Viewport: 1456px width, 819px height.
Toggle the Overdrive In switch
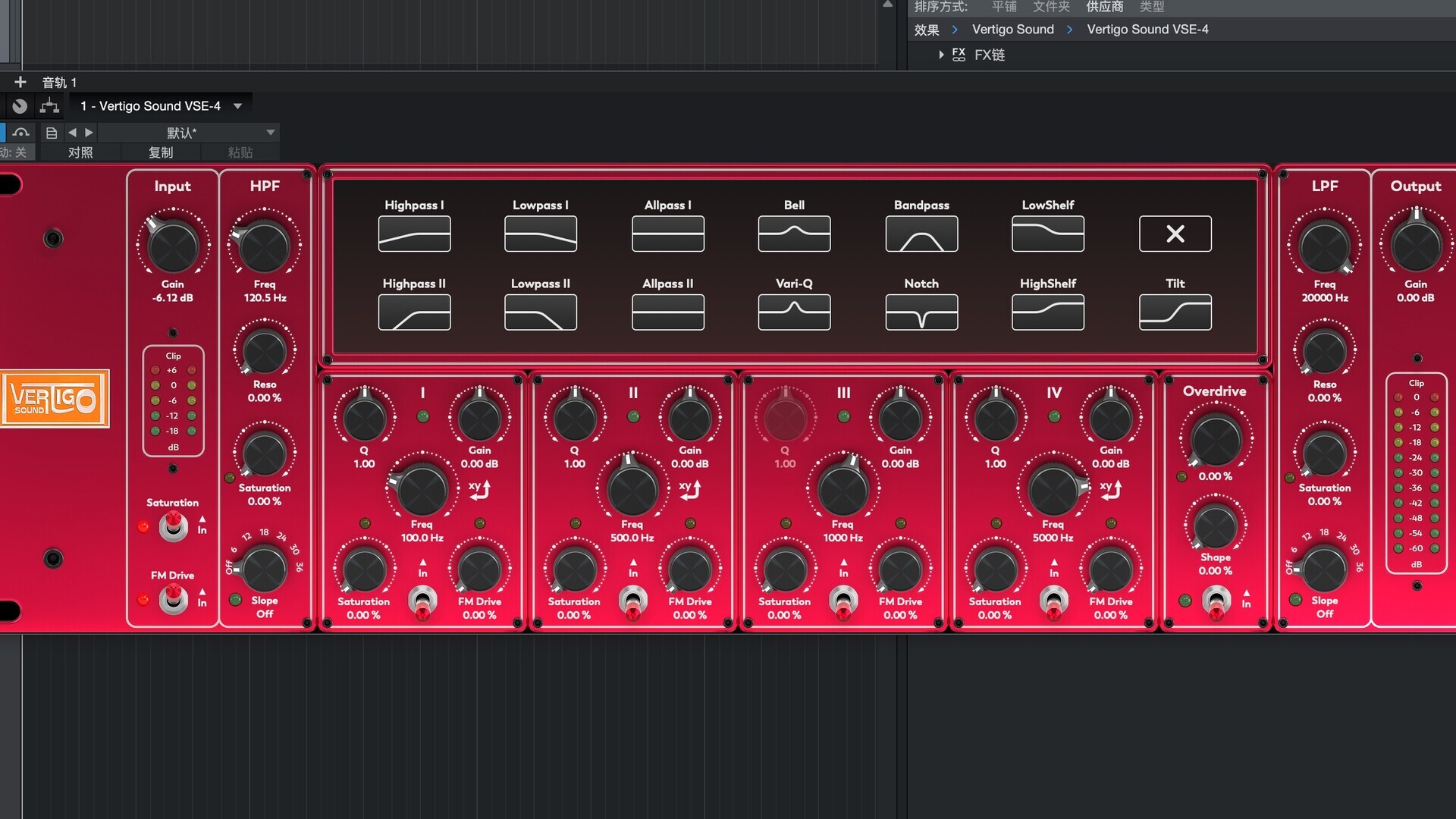(x=1216, y=603)
